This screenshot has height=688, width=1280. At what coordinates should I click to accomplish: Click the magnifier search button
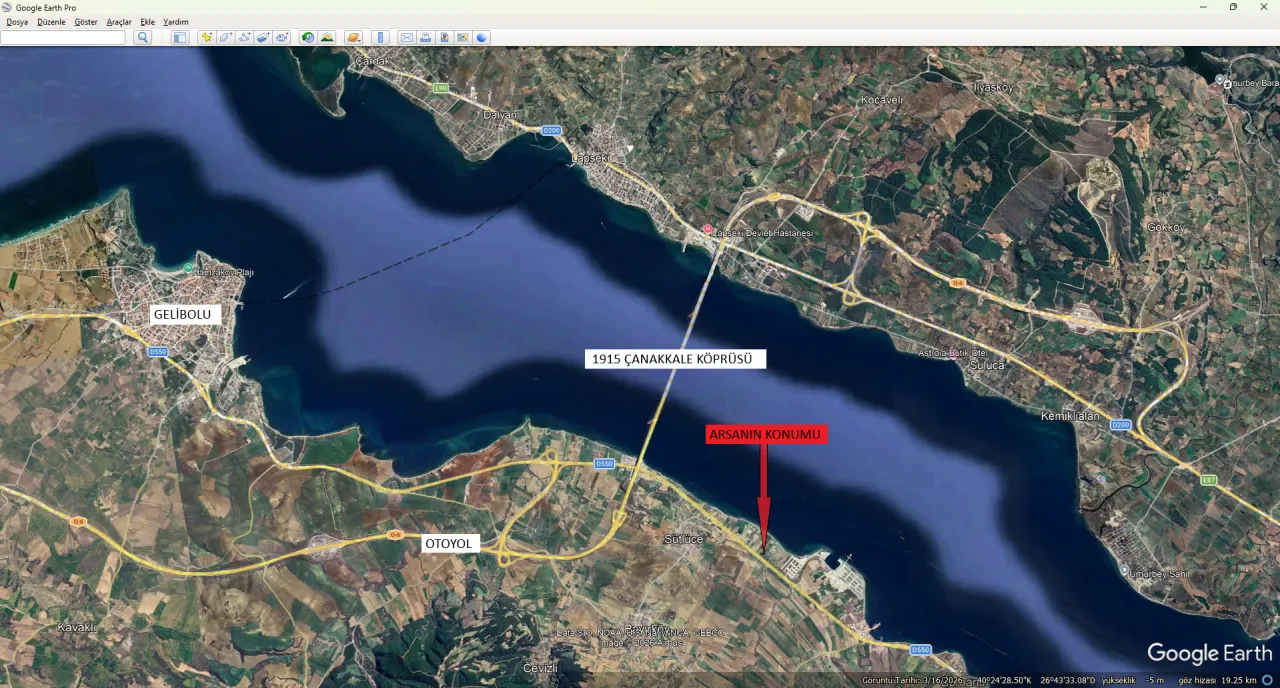pyautogui.click(x=143, y=37)
